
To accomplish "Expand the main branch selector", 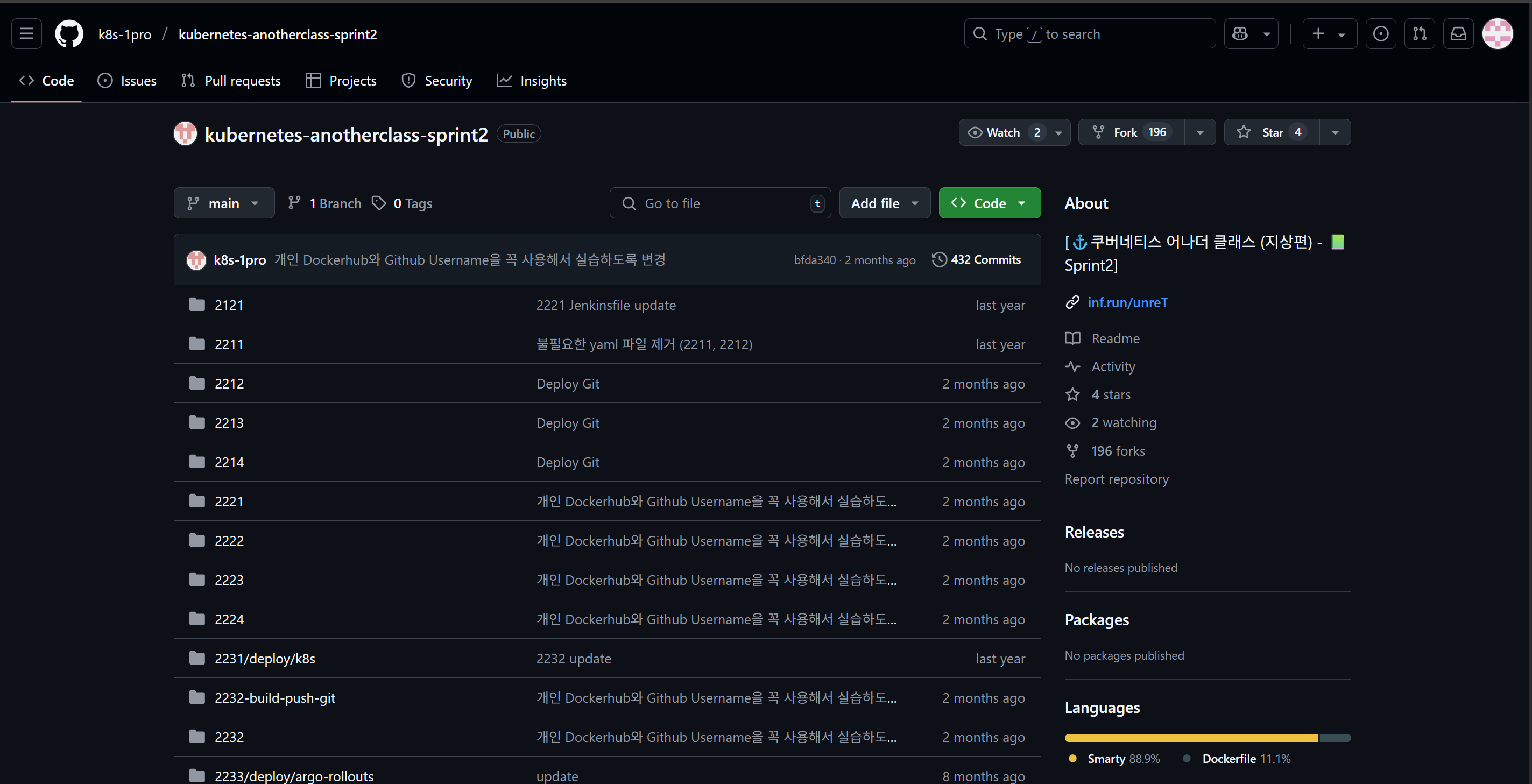I will pyautogui.click(x=224, y=203).
